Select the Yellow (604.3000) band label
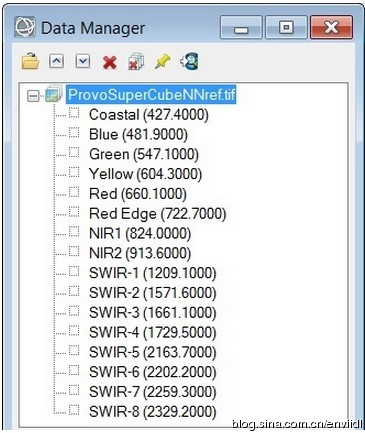The width and height of the screenshot is (365, 433). (x=145, y=174)
